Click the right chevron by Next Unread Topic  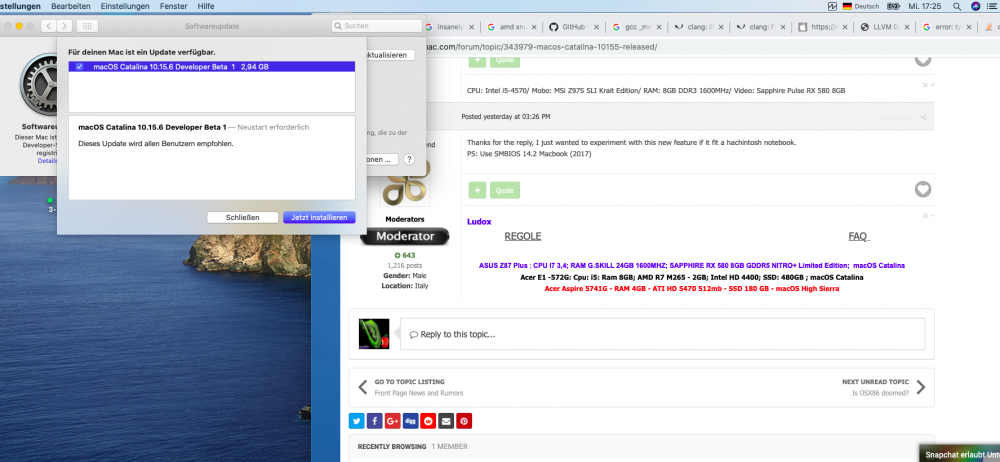[x=921, y=387]
